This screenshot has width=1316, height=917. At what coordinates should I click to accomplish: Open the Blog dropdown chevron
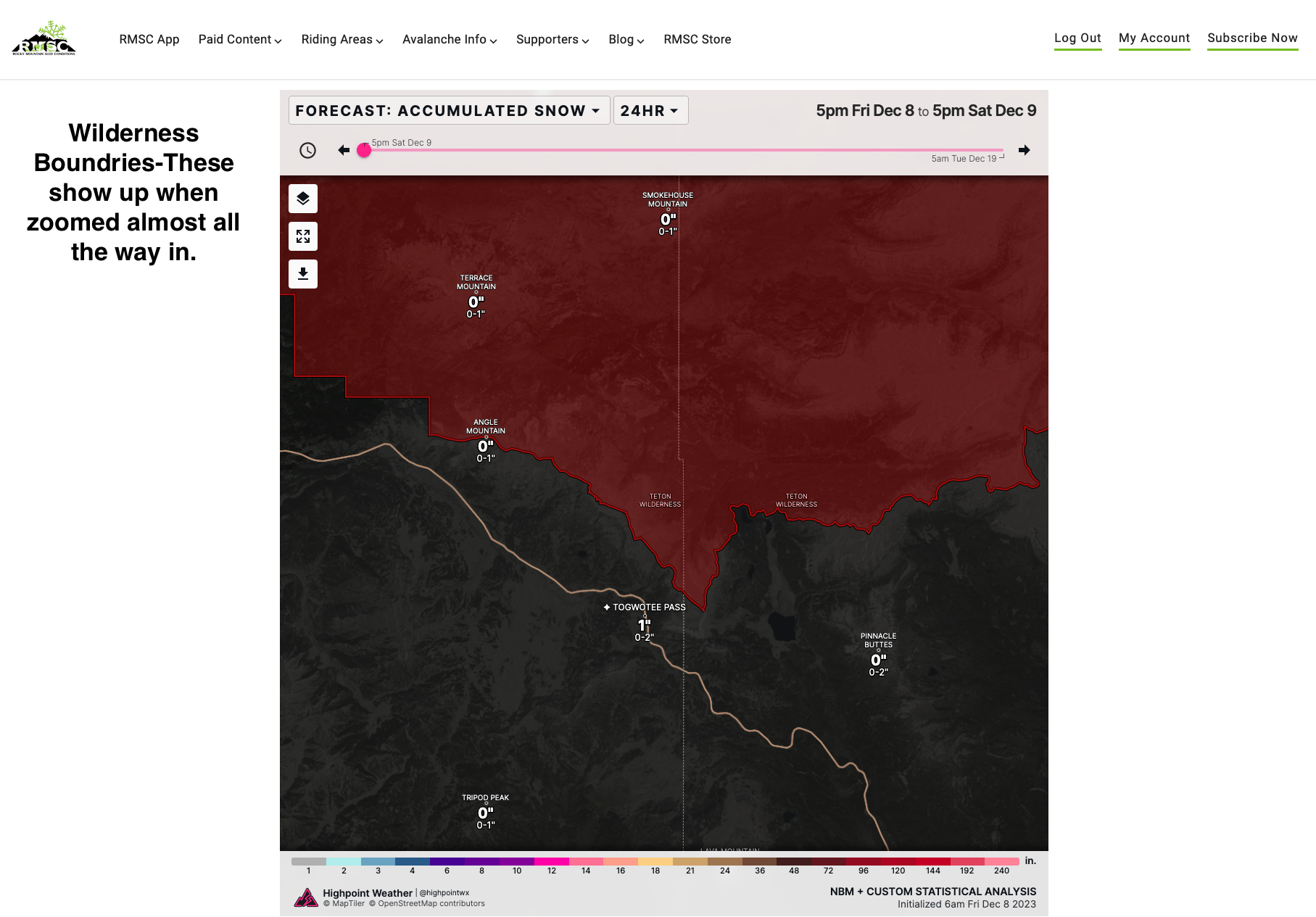(x=641, y=41)
